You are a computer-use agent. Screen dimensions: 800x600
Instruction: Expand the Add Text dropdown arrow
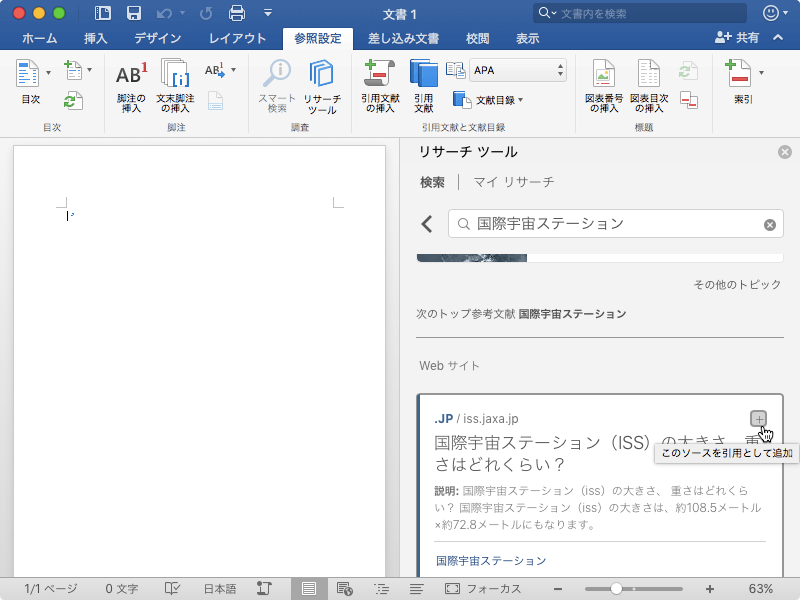pyautogui.click(x=89, y=70)
